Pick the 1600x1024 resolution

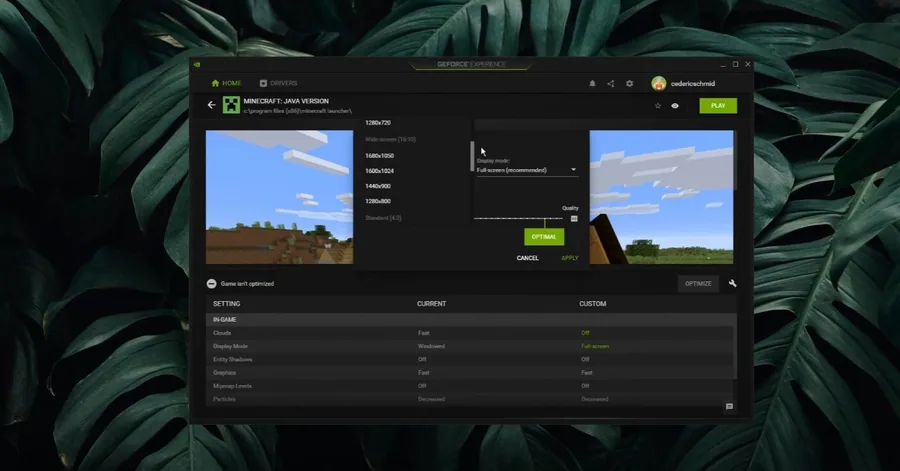coord(379,171)
